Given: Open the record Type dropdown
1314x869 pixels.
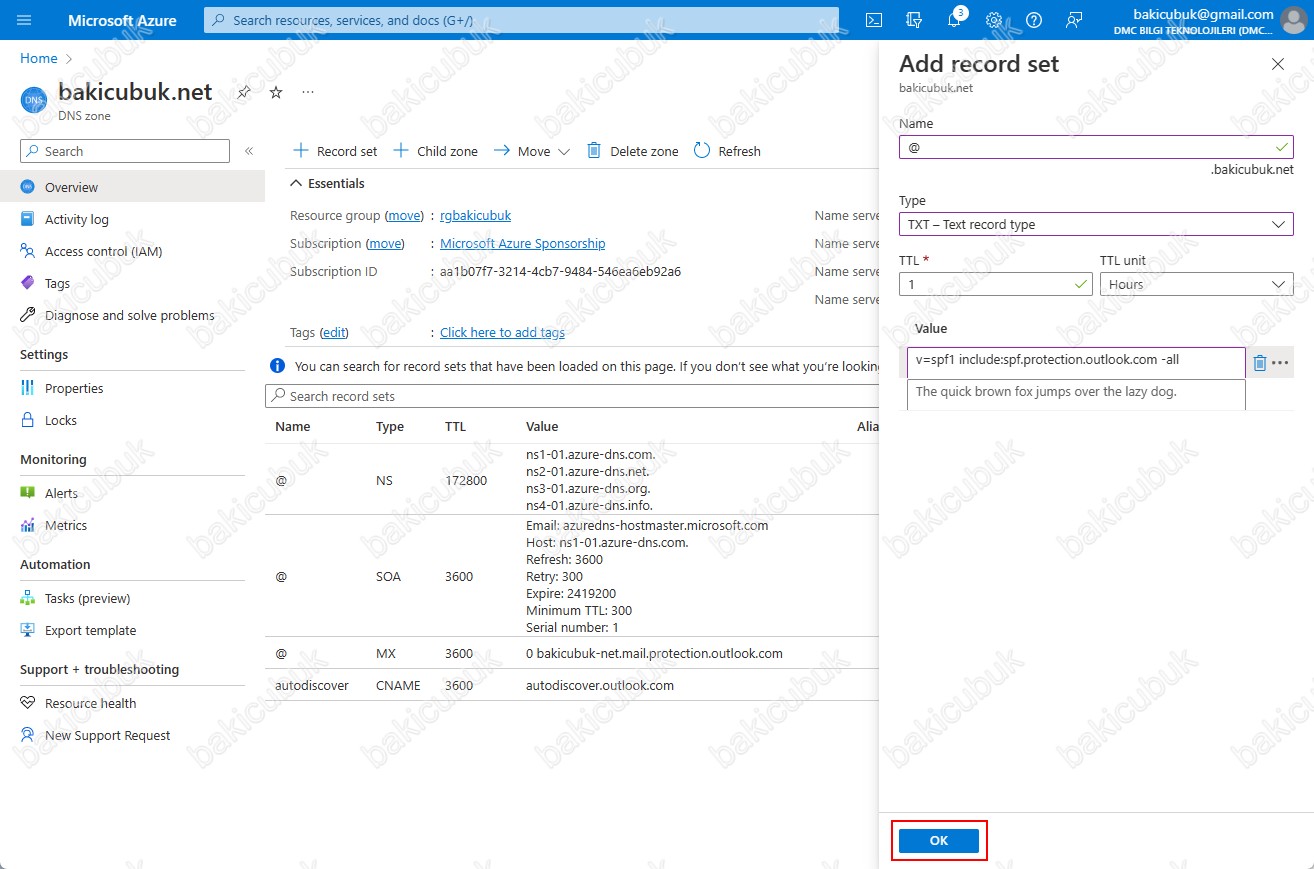Looking at the screenshot, I should (x=1096, y=224).
